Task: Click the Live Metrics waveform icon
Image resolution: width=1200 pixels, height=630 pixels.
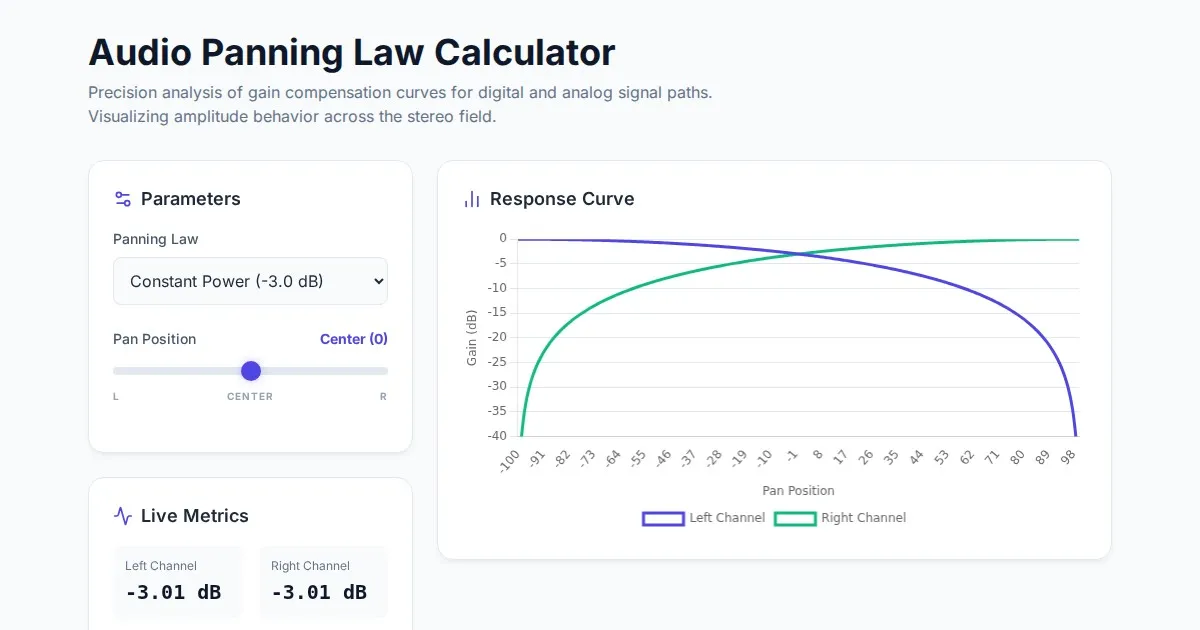Action: (123, 516)
